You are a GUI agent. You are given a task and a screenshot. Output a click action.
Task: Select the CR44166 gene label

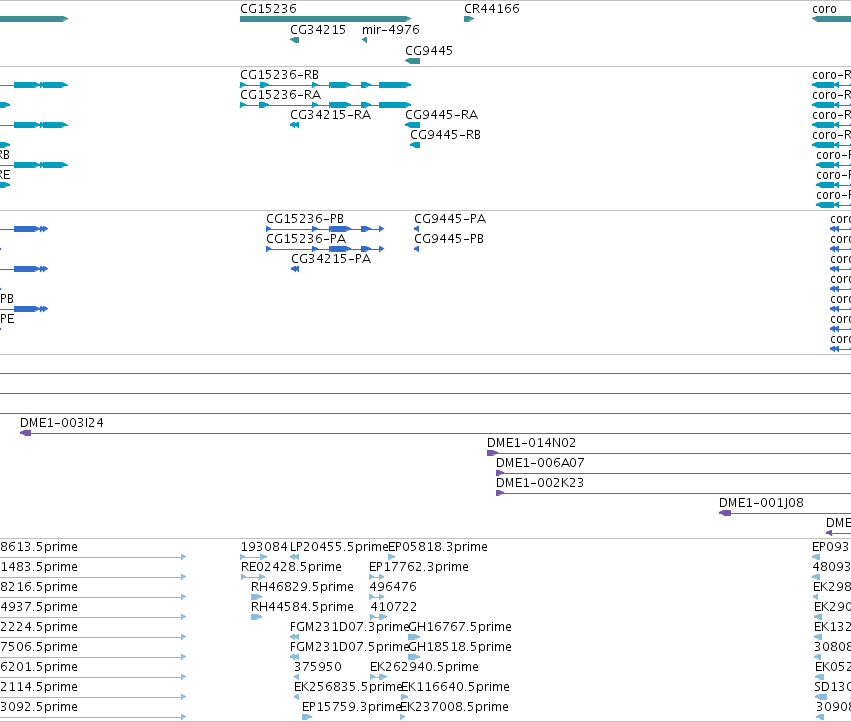492,9
